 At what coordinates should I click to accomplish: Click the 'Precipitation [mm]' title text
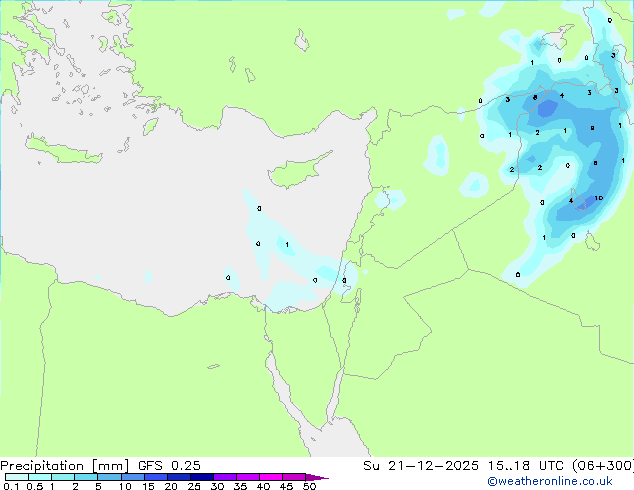point(64,466)
